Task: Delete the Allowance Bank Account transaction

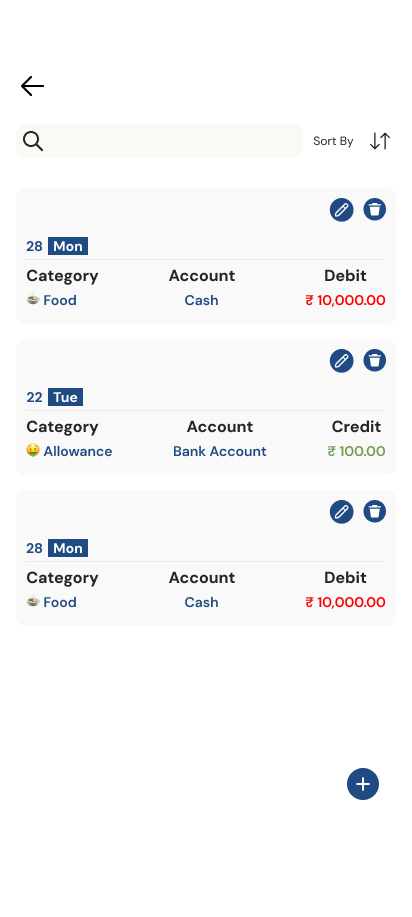Action: (x=375, y=361)
